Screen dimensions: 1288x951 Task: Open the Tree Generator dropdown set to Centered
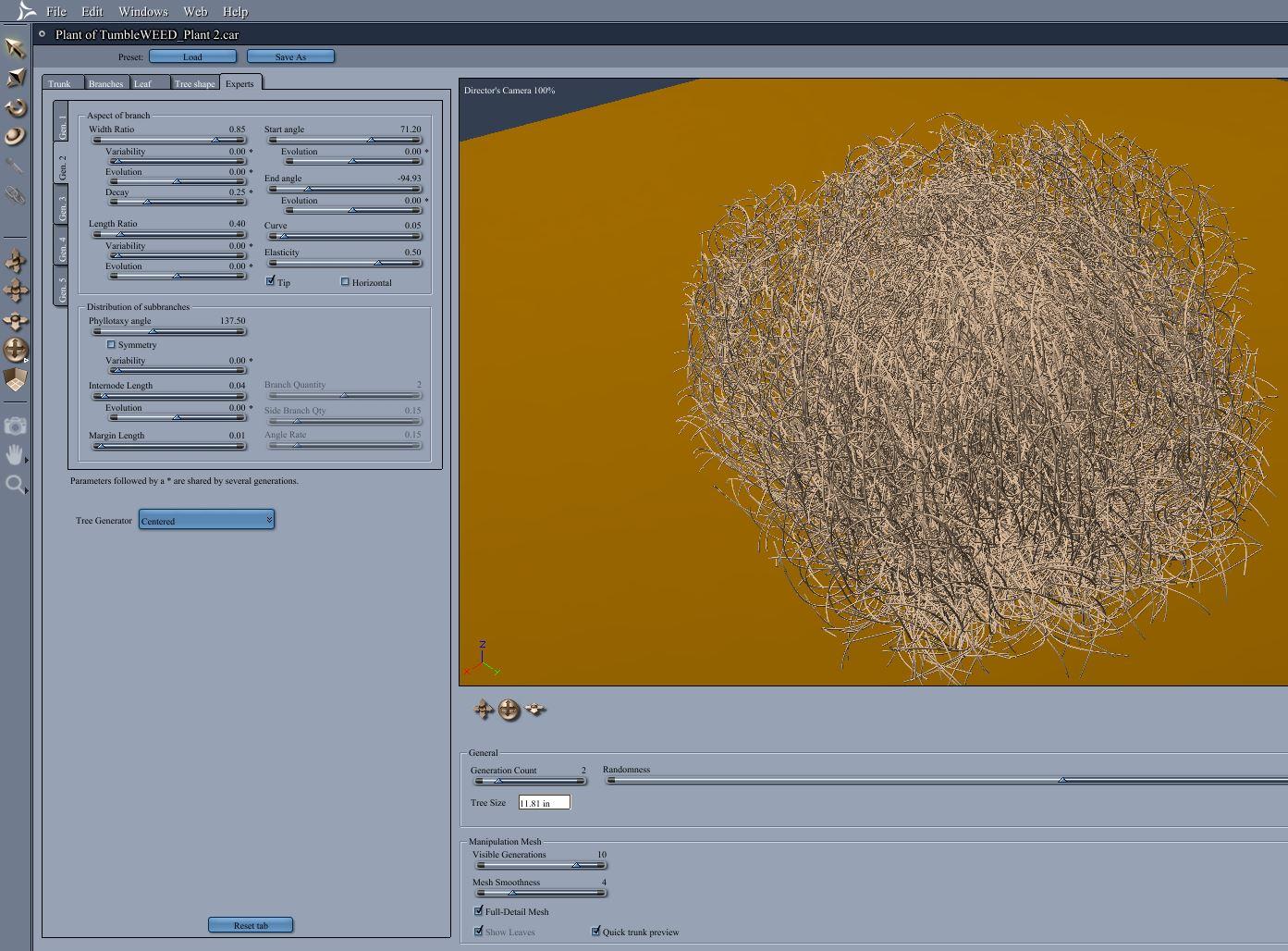tap(206, 520)
